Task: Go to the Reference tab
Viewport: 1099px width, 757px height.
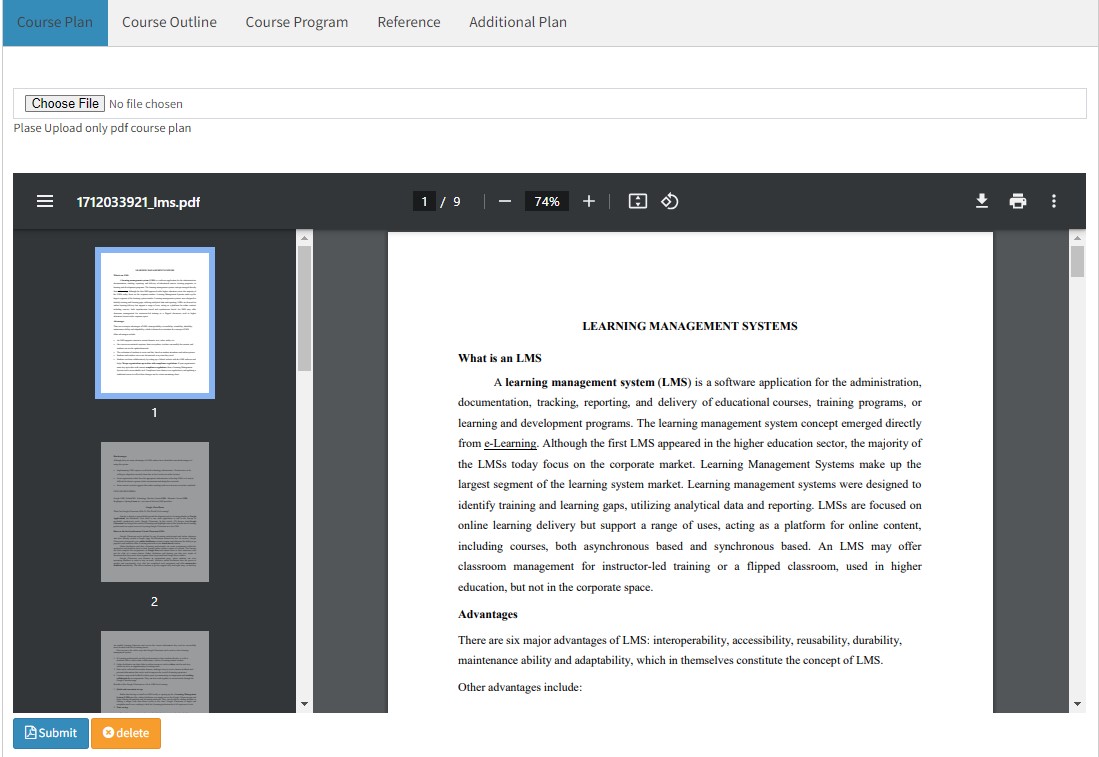Action: tap(409, 22)
